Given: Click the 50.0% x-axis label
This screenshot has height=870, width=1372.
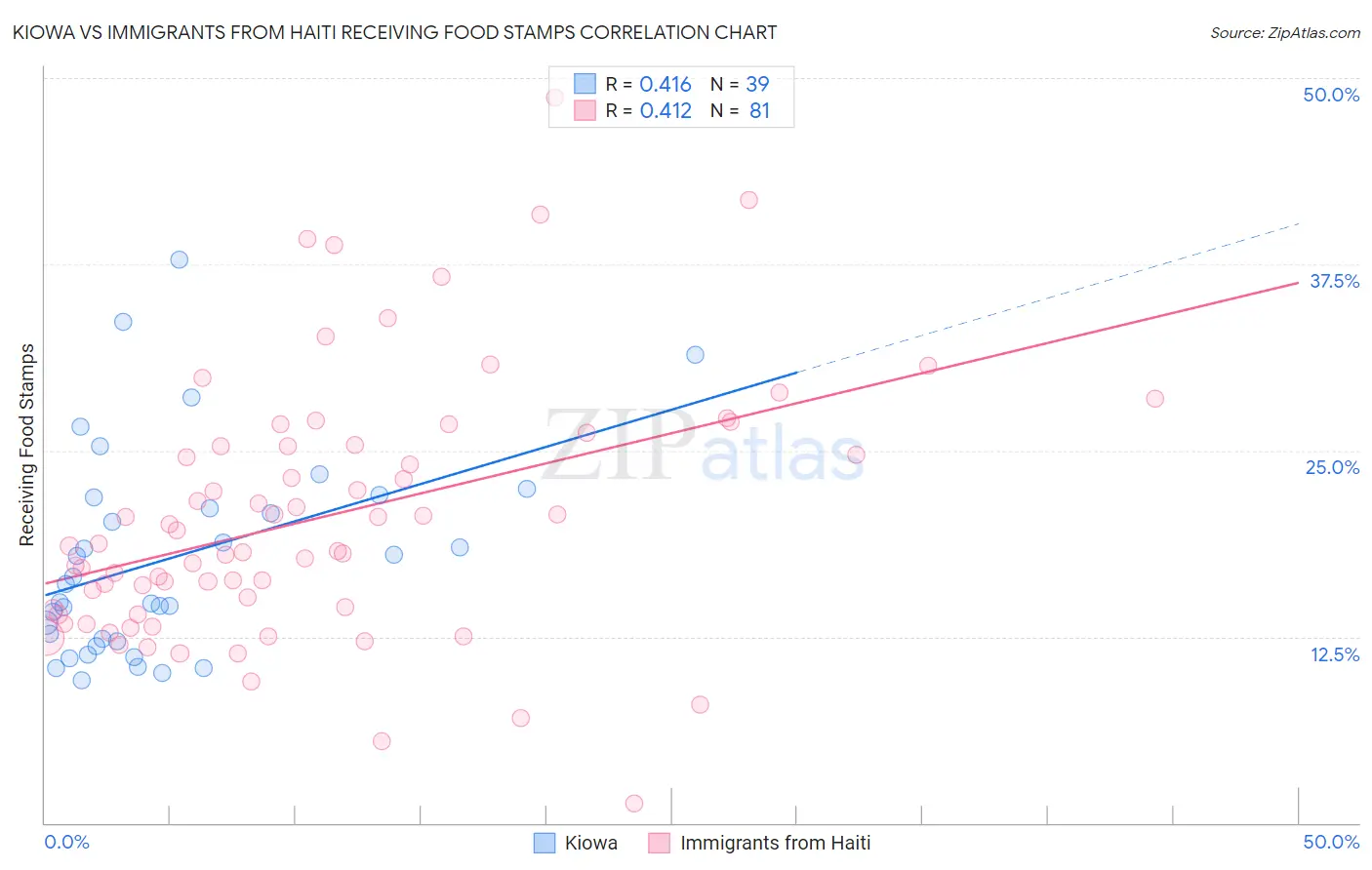Looking at the screenshot, I should pos(1331,842).
